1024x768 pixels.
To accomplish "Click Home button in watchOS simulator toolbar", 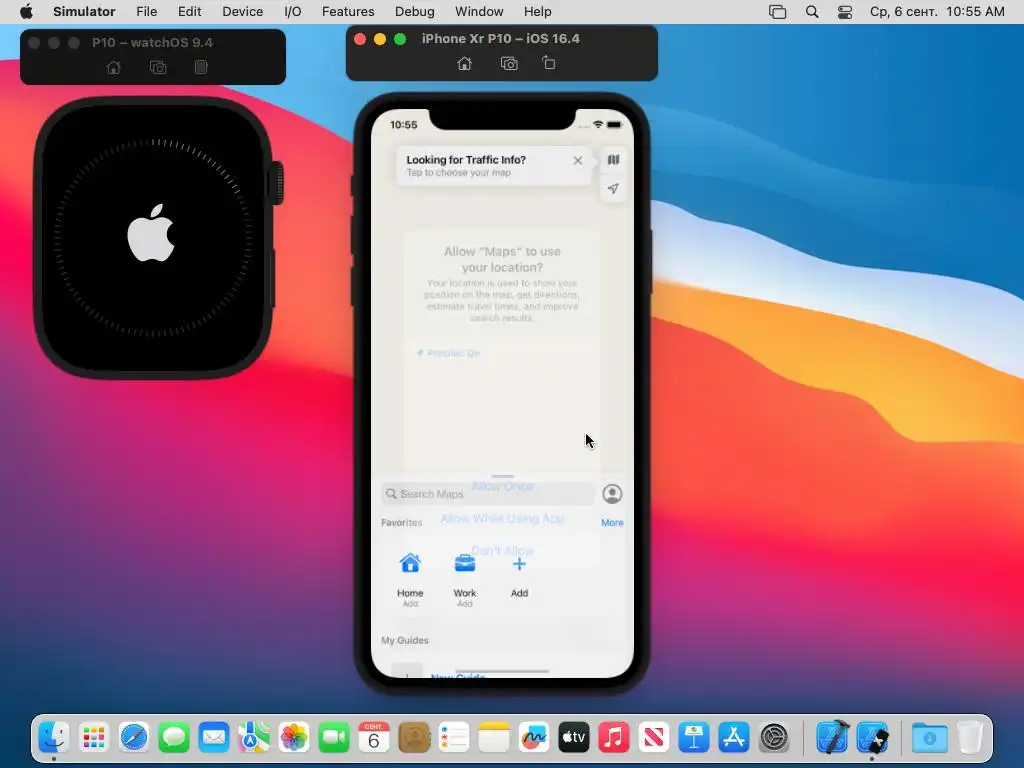I will (114, 67).
